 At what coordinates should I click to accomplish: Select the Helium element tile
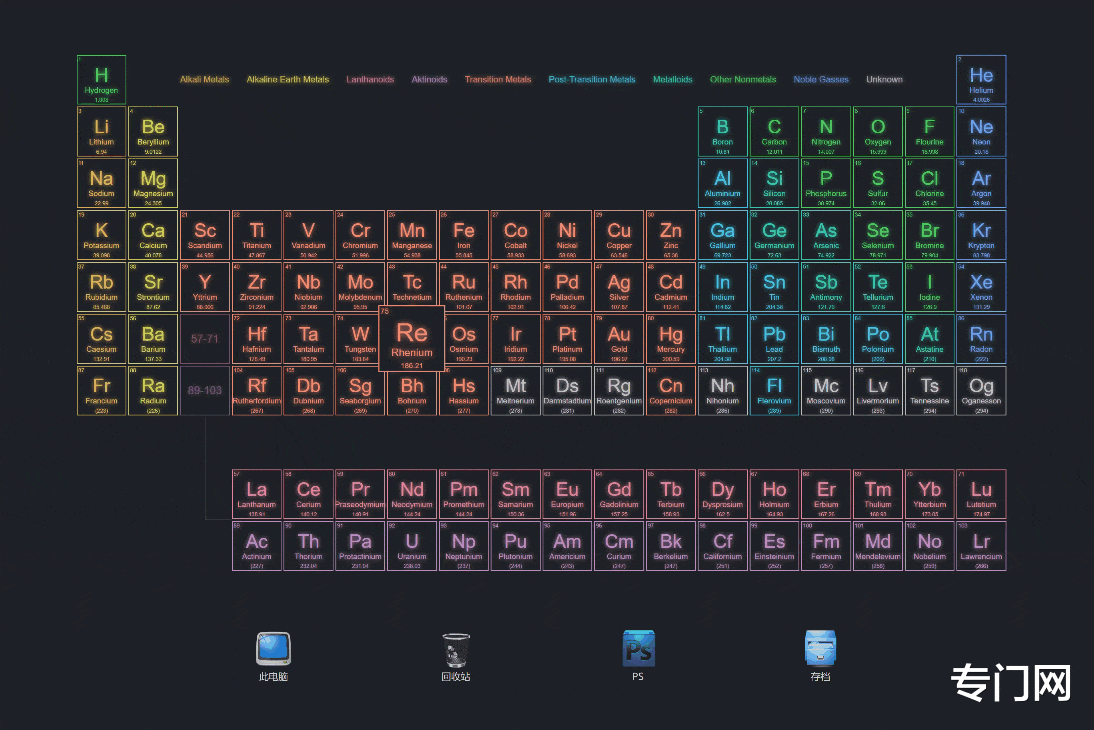[x=981, y=80]
